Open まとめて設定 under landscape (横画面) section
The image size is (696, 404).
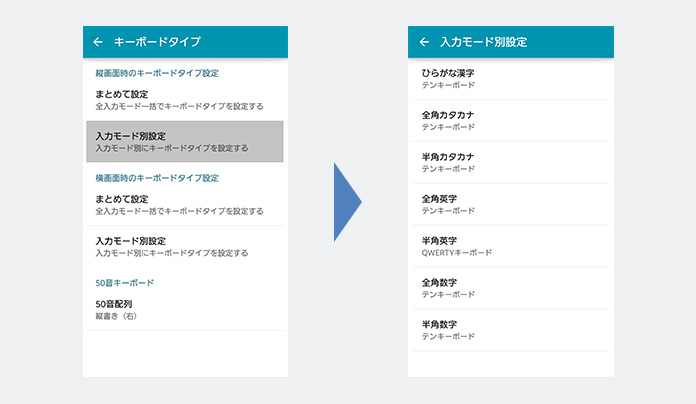pyautogui.click(x=185, y=204)
